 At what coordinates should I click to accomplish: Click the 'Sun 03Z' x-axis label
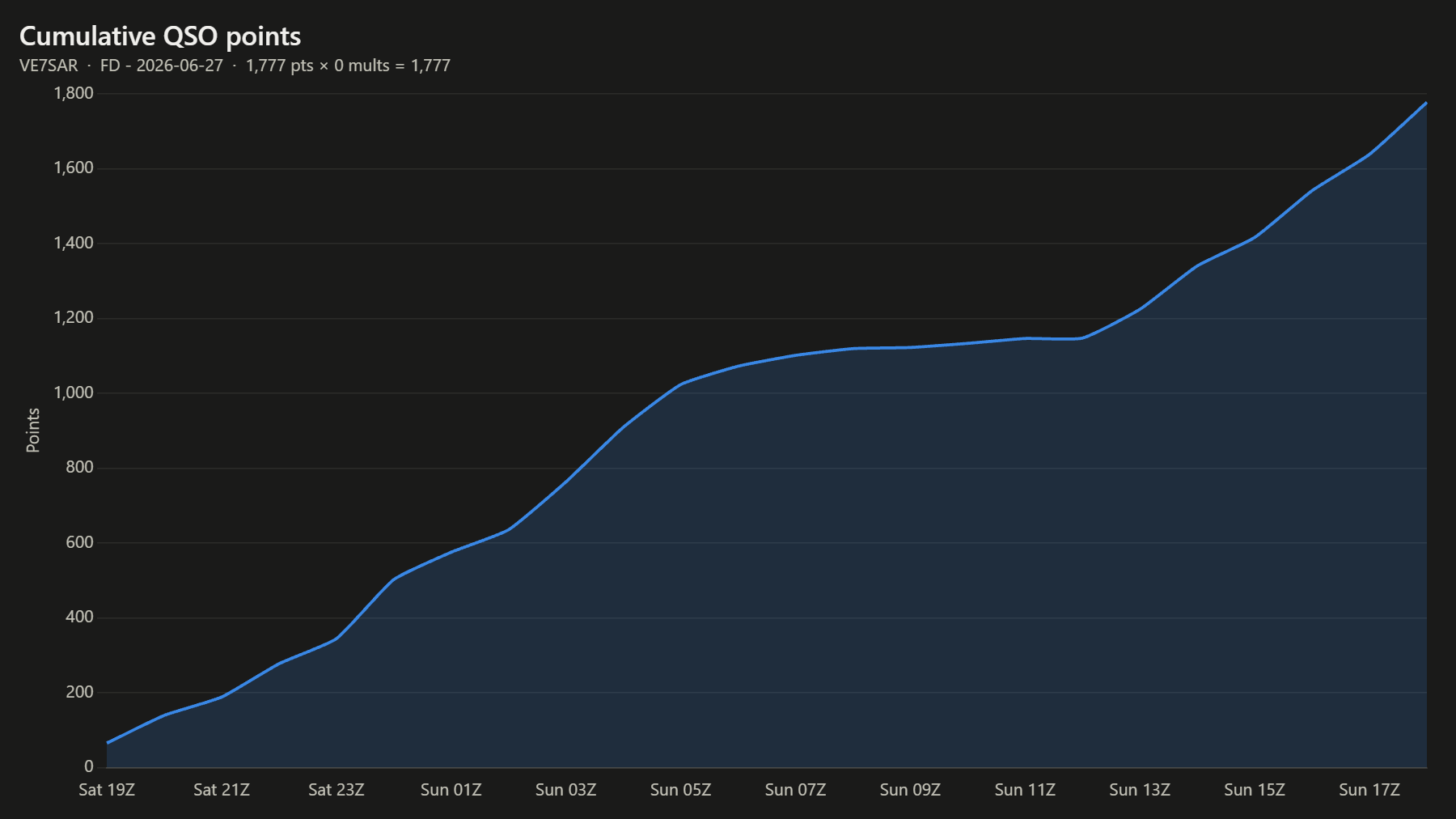click(566, 790)
